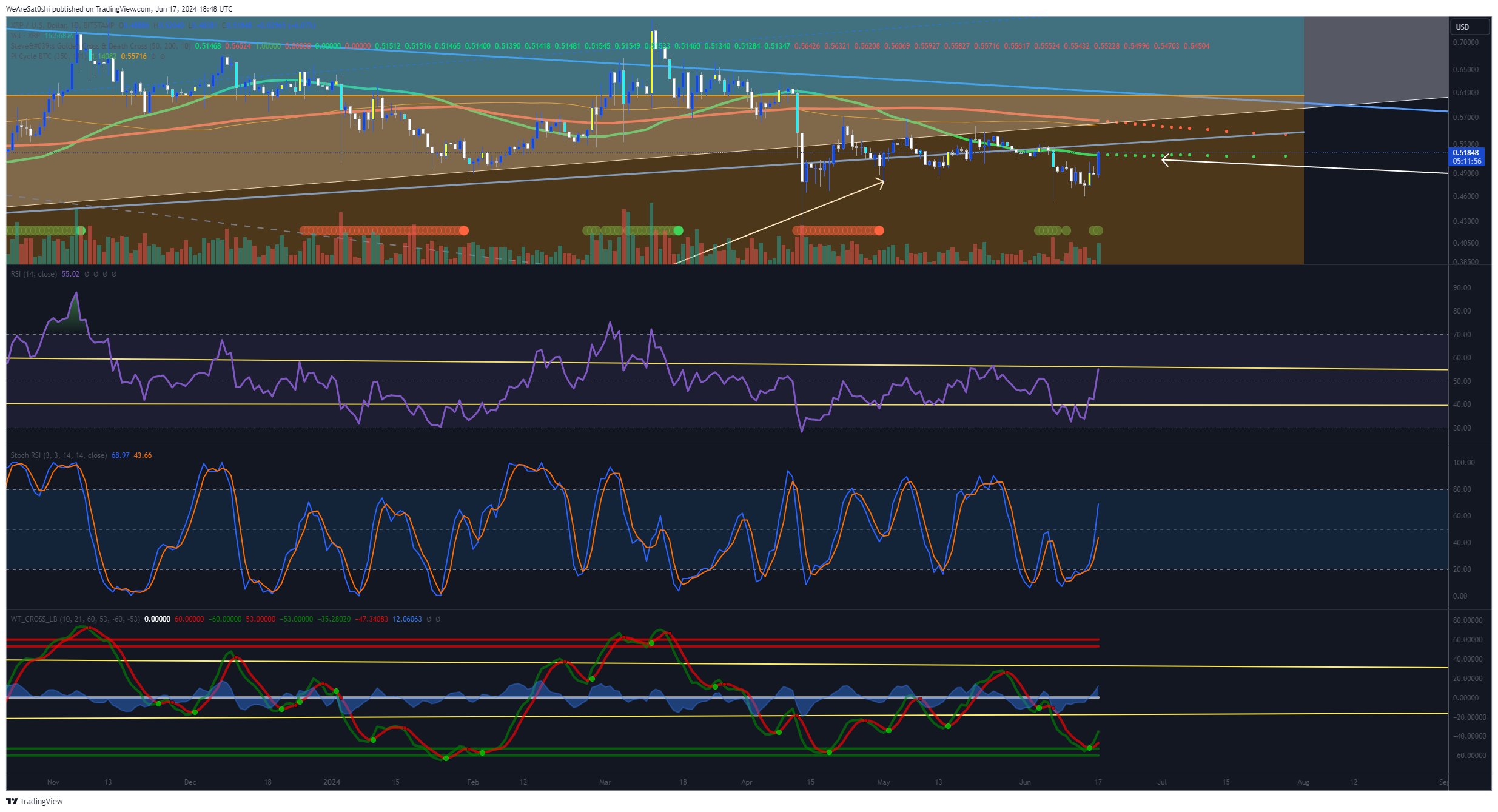Click the 0.61000 price axis label
Screen dimensions: 1498x812
point(1466,93)
